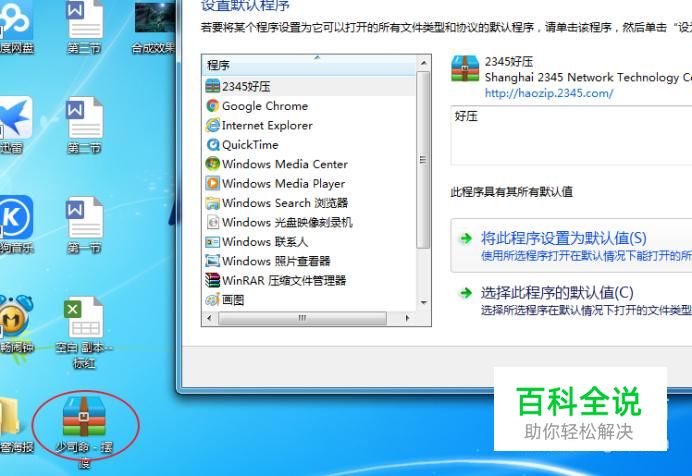This screenshot has height=476, width=692.
Task: Click the 酷狗音乐 desktop icon
Action: click(15, 217)
